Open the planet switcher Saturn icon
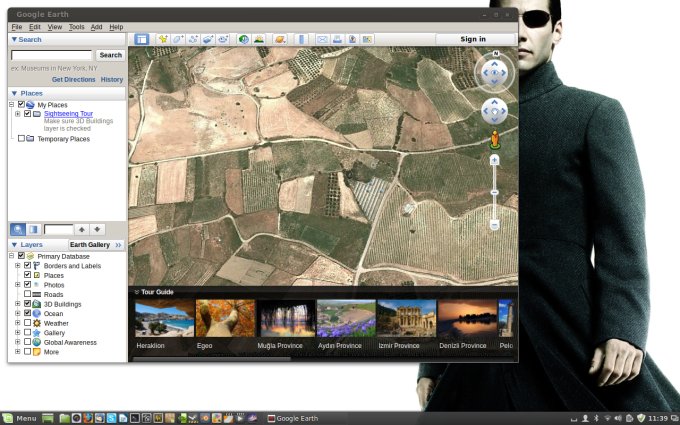Screen dimensions: 680x425 [x=280, y=39]
